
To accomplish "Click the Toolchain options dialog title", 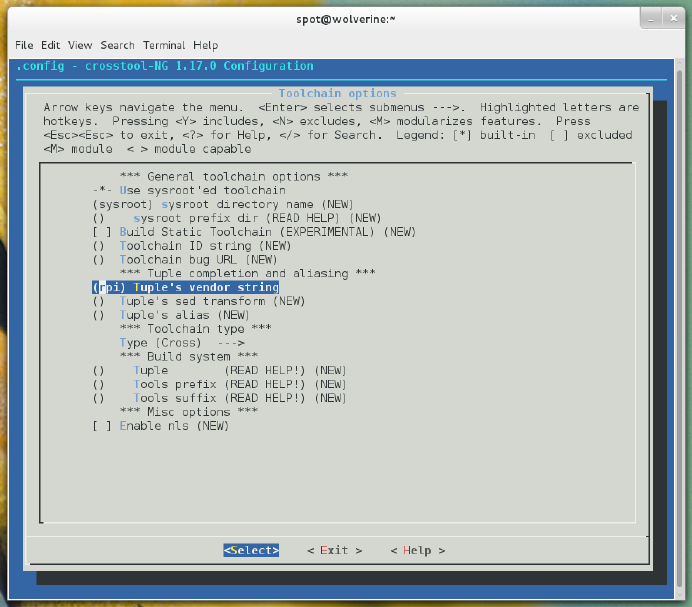I will [x=338, y=93].
